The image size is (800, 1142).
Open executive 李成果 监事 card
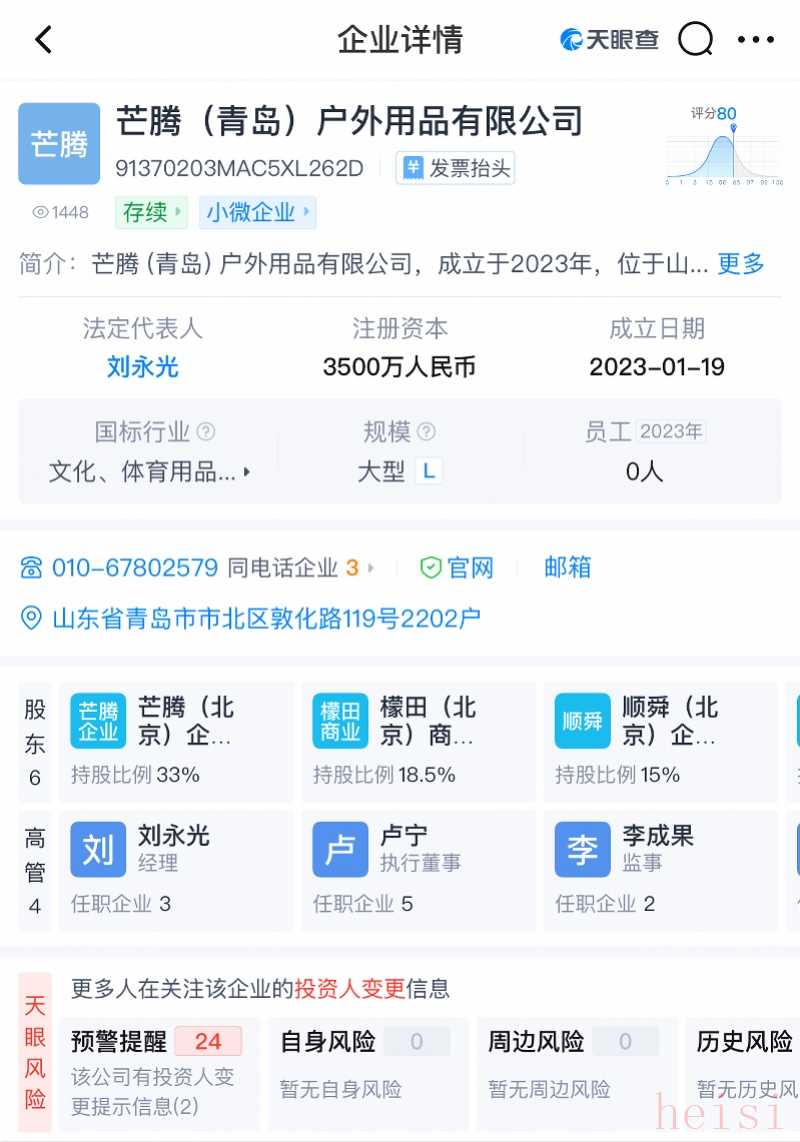(x=661, y=870)
